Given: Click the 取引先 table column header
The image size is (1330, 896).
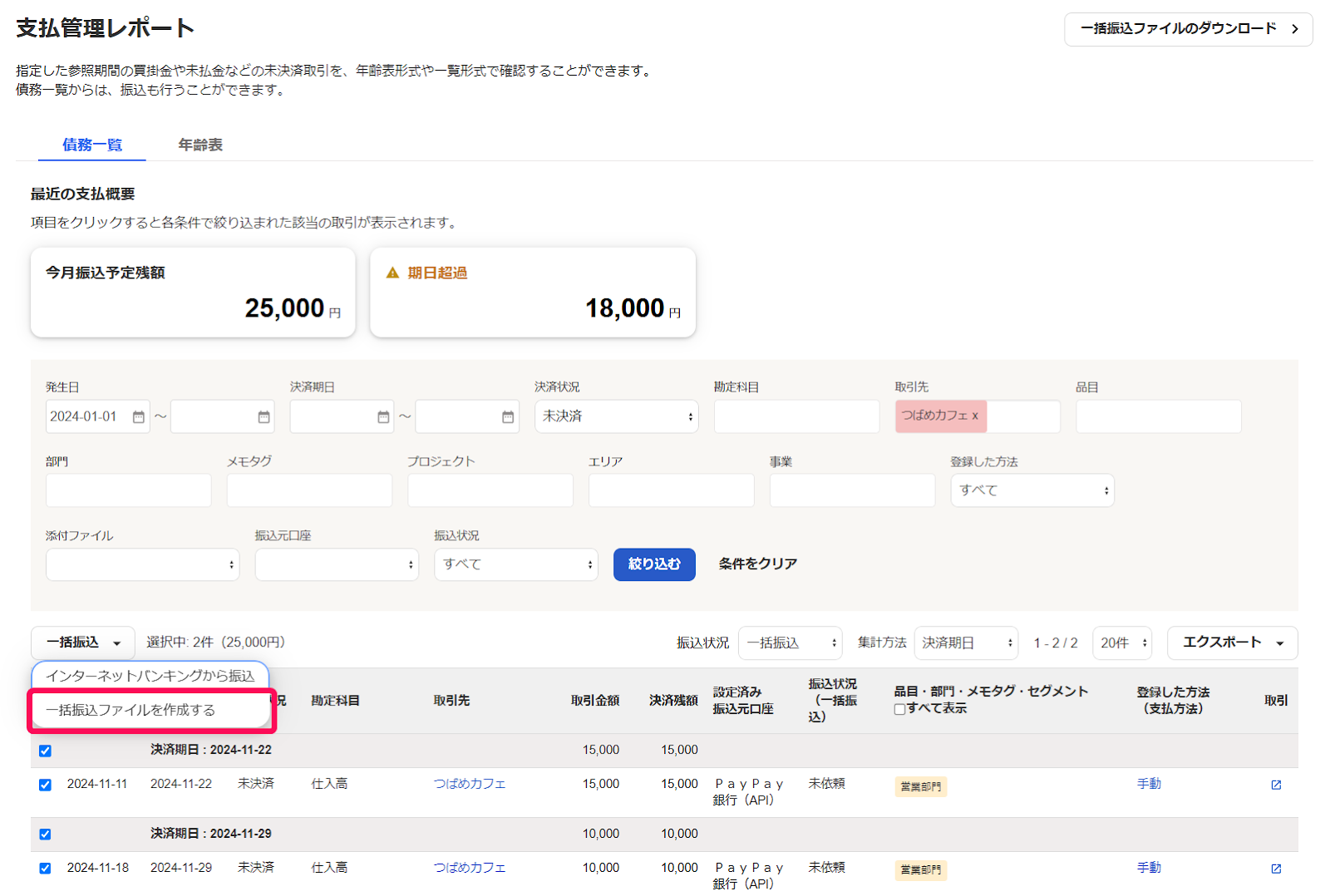Looking at the screenshot, I should tap(451, 701).
